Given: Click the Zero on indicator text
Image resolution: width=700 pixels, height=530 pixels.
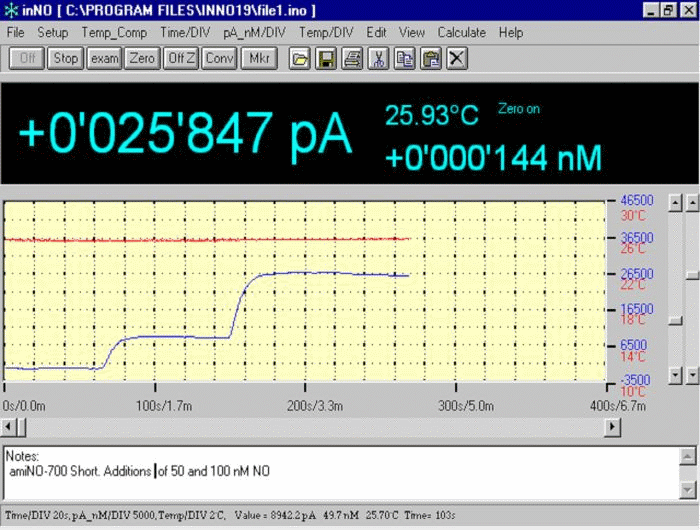Looking at the screenshot, I should pos(519,109).
